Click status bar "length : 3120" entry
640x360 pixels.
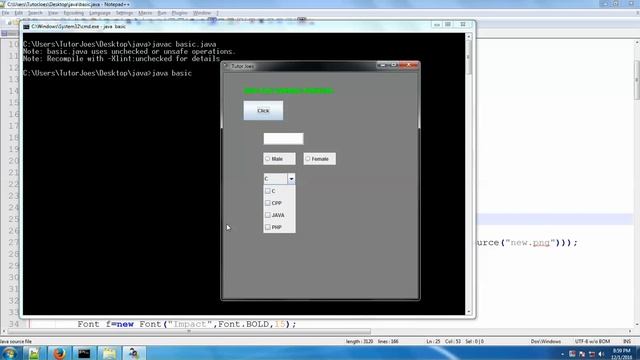point(359,341)
